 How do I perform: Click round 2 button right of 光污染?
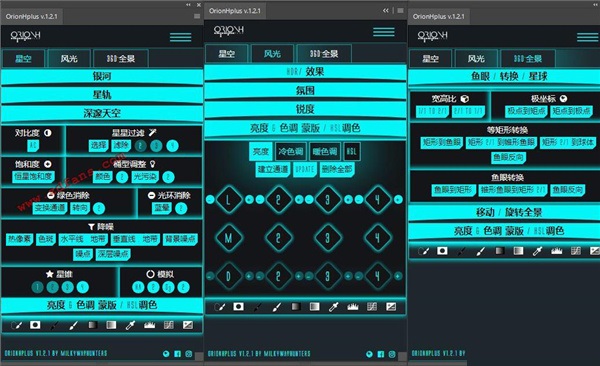pyautogui.click(x=168, y=176)
